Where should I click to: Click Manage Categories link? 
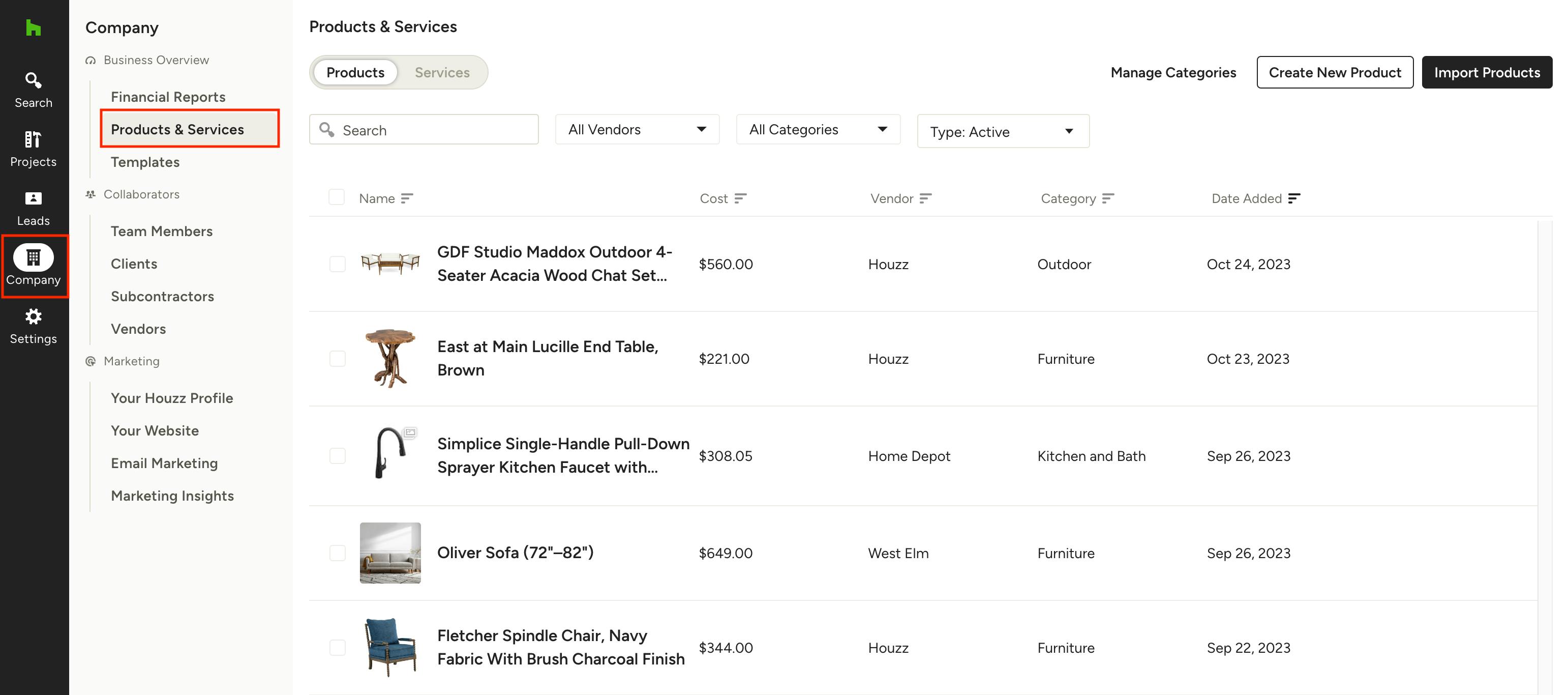[1173, 72]
